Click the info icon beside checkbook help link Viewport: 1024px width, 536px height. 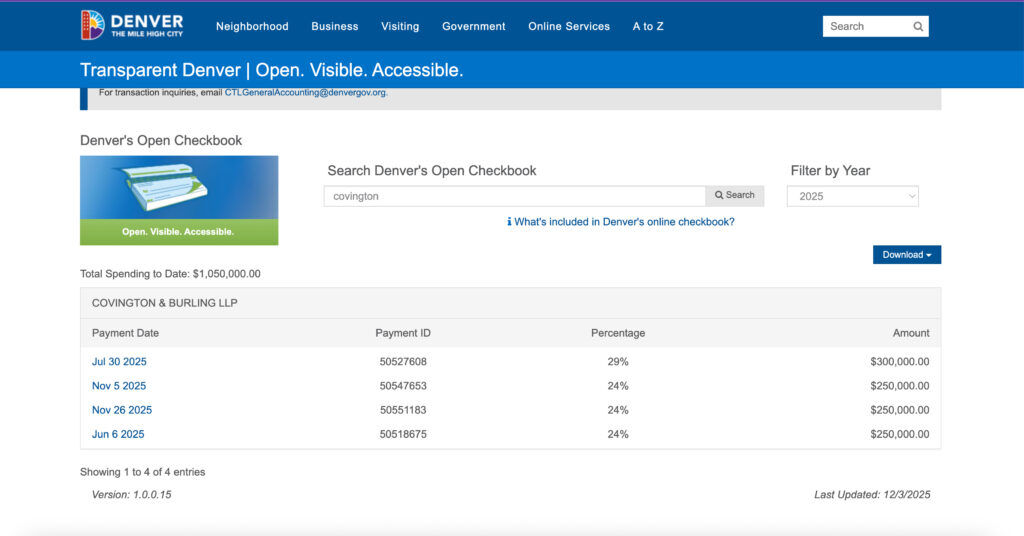(509, 222)
